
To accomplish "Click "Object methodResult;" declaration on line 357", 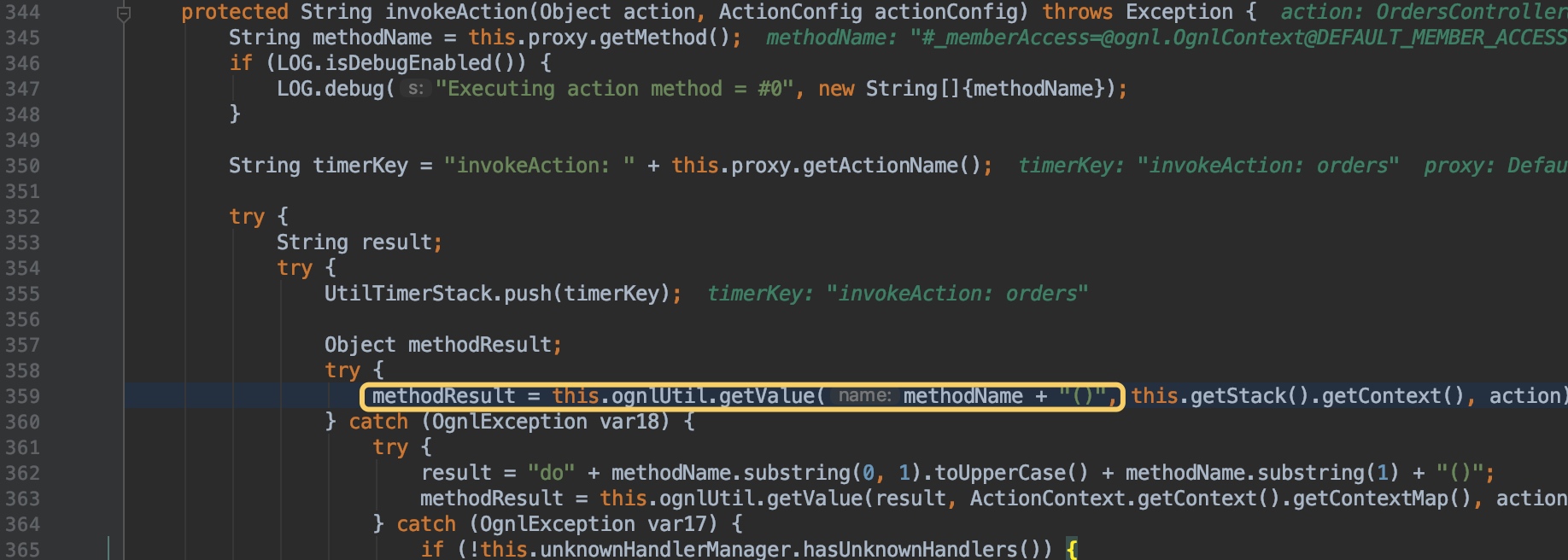I will pyautogui.click(x=443, y=345).
